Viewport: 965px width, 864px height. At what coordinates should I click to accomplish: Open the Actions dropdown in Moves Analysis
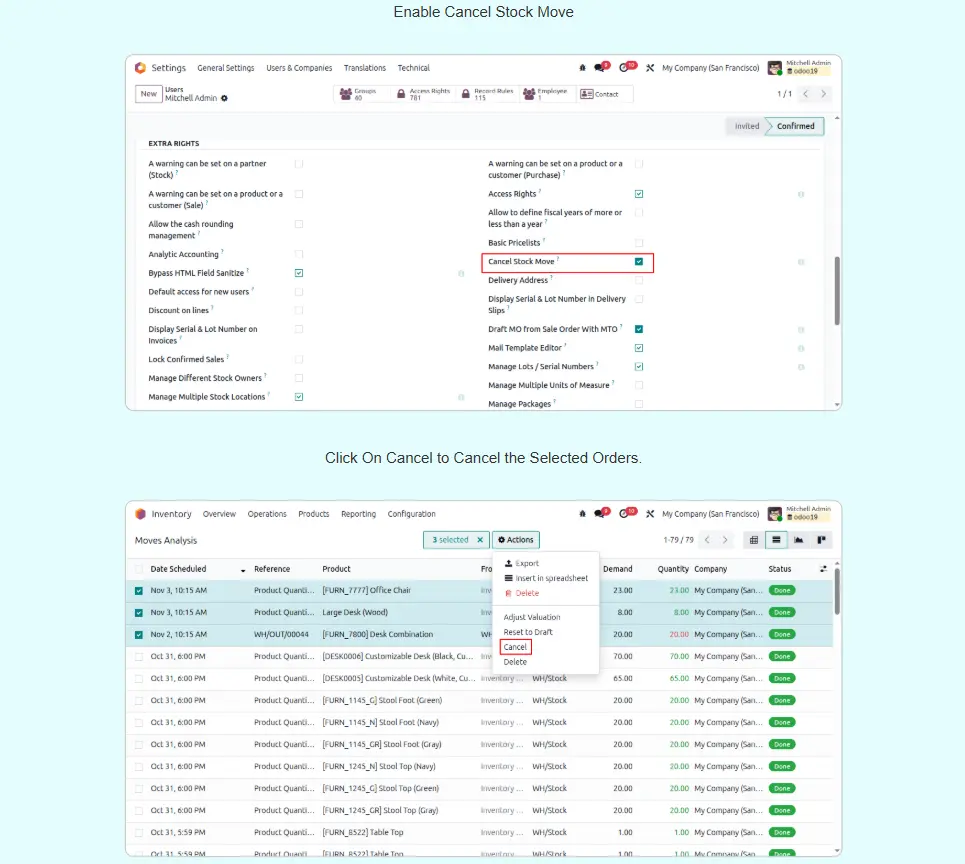coord(516,540)
